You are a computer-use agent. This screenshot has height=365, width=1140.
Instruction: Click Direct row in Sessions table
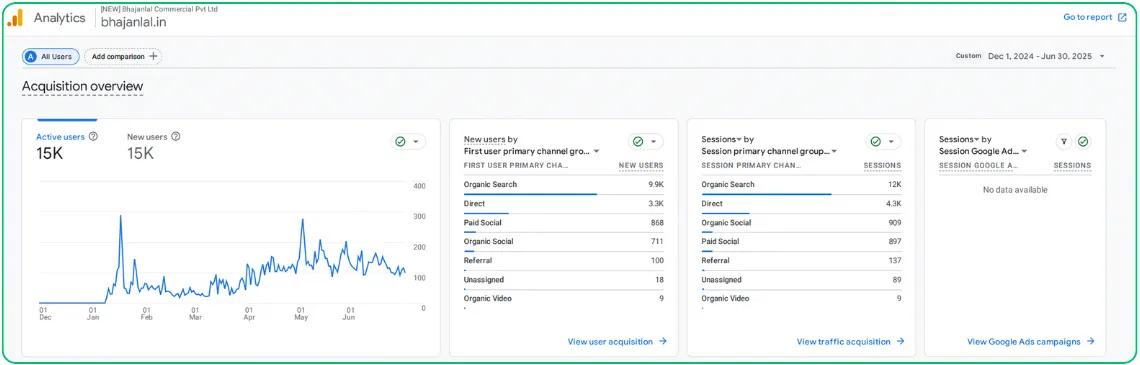coord(801,204)
